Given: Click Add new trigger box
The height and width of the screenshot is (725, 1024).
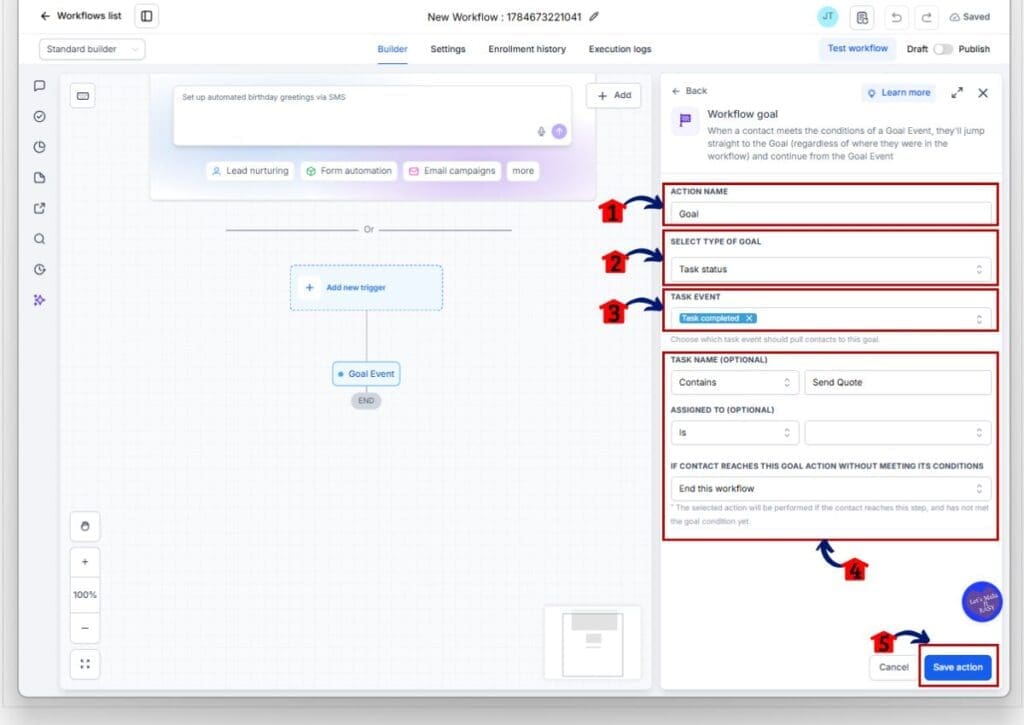Looking at the screenshot, I should click(366, 287).
